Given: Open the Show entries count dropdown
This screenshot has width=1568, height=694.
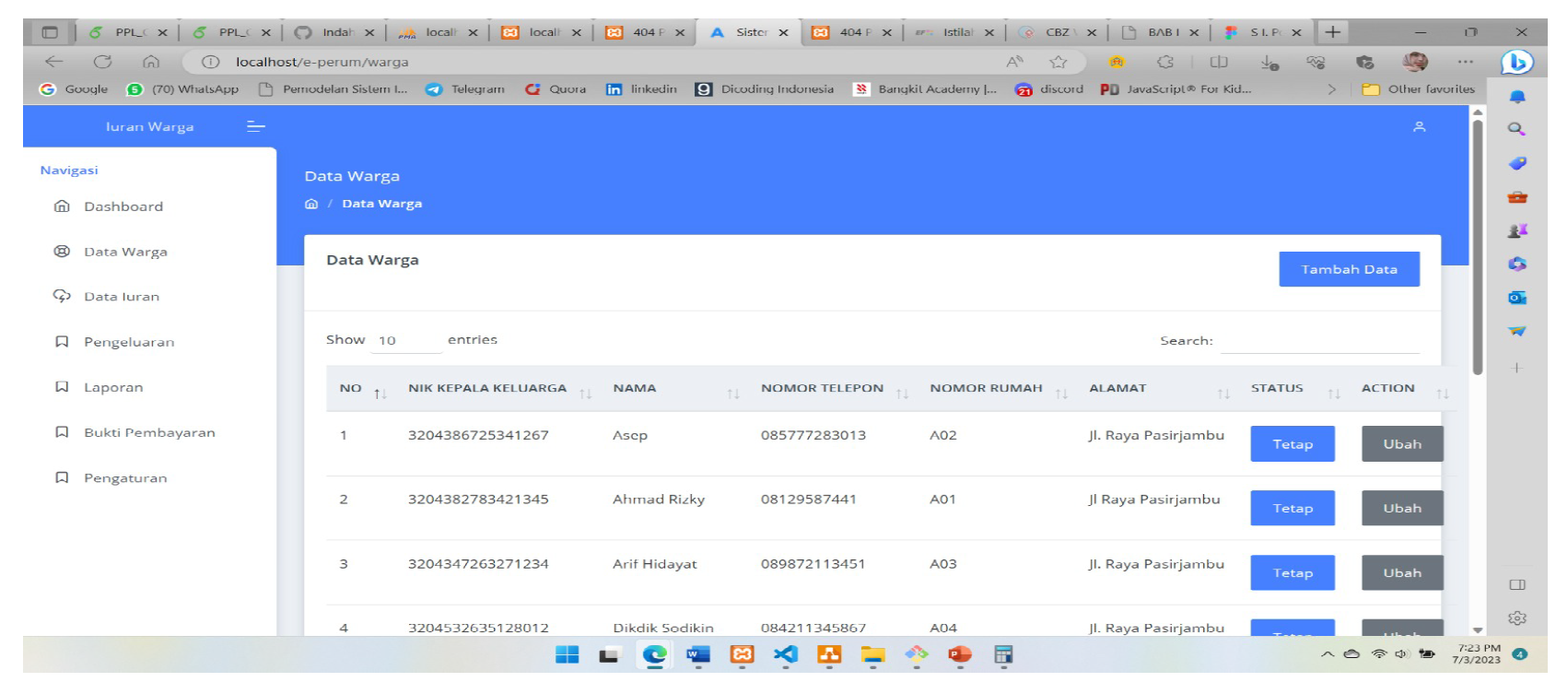Looking at the screenshot, I should [x=405, y=341].
